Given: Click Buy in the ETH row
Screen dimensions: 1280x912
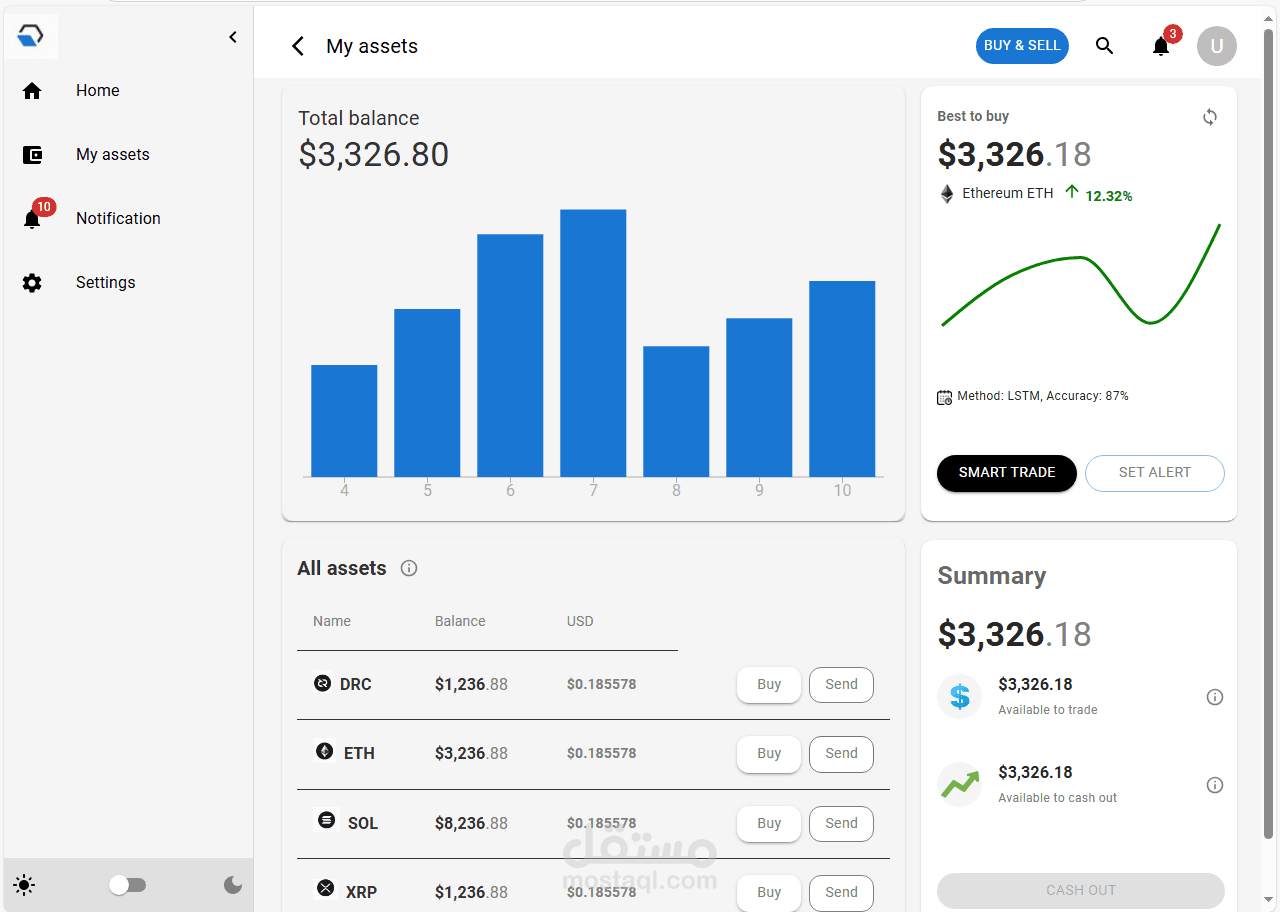Looking at the screenshot, I should [x=769, y=754].
